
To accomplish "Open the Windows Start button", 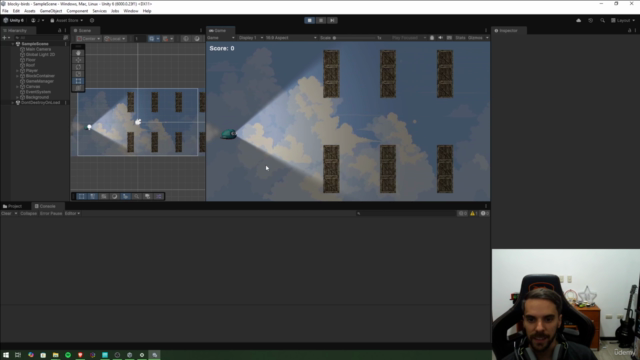I will click(x=6, y=355).
